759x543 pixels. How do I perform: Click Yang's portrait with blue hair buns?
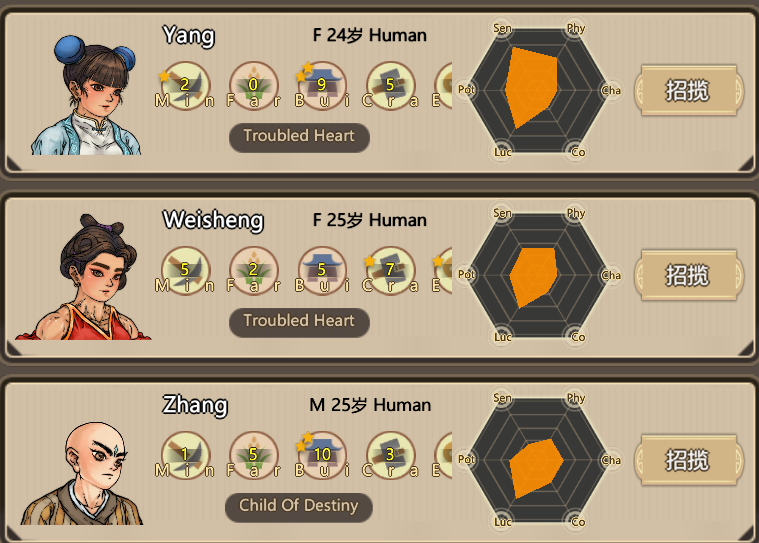pos(87,95)
